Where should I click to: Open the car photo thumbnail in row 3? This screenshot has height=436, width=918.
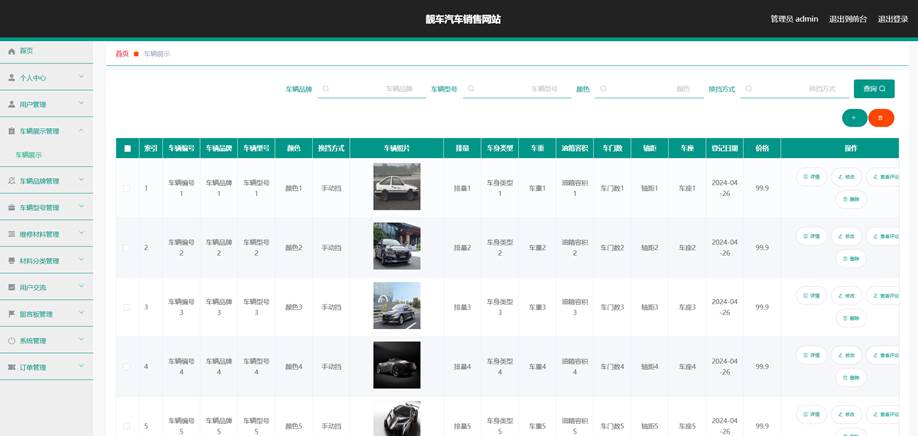tap(396, 305)
